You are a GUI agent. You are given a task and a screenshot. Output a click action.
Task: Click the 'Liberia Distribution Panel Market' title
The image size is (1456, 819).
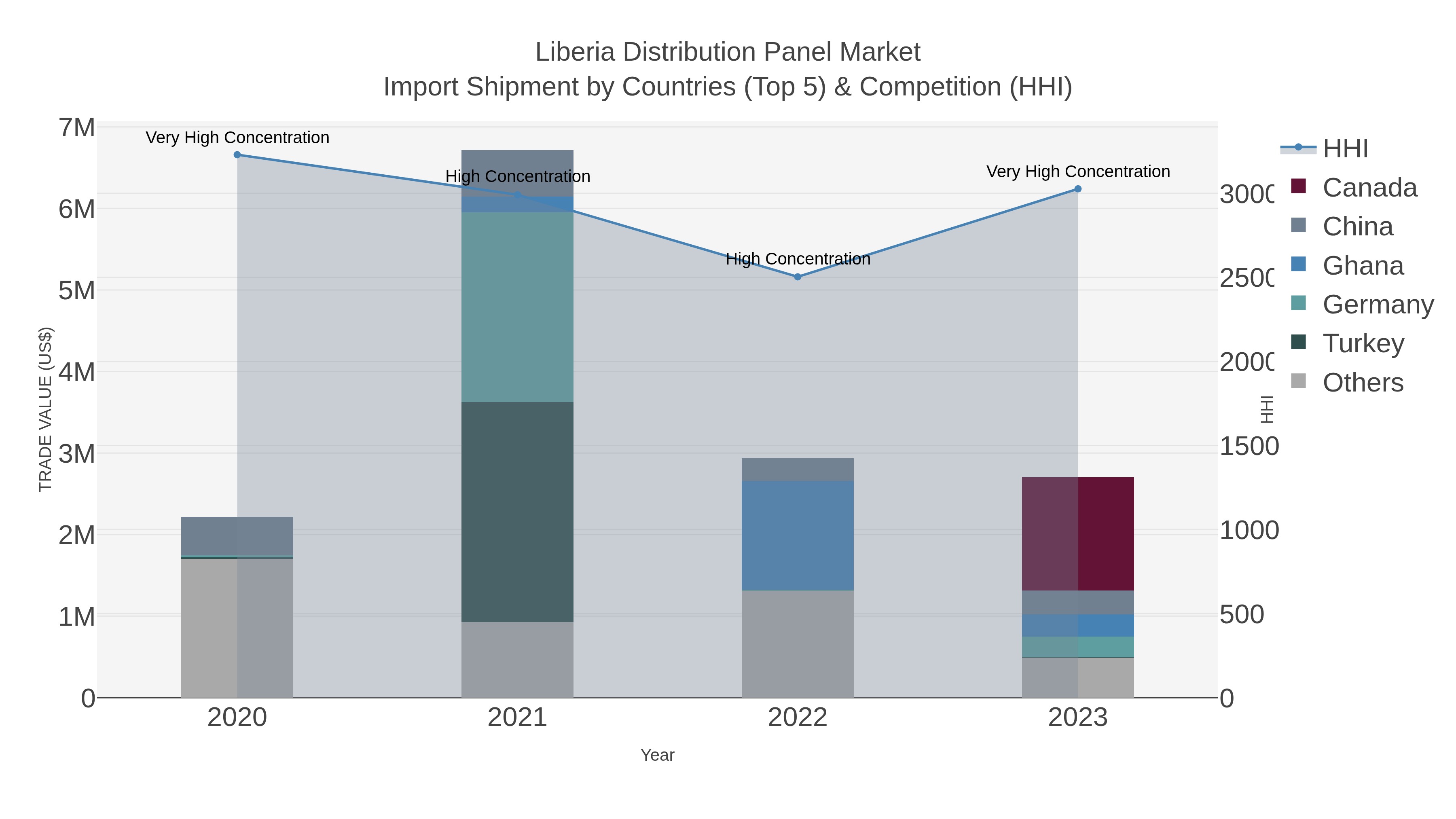(x=728, y=52)
